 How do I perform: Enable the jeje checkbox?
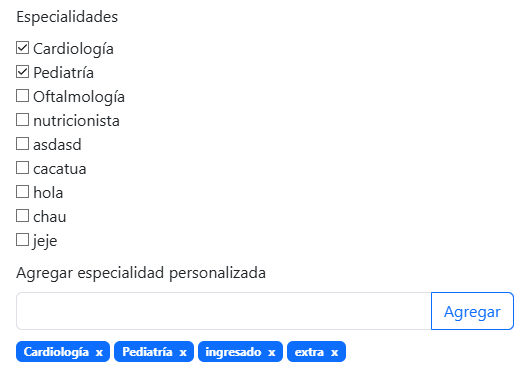[22, 240]
